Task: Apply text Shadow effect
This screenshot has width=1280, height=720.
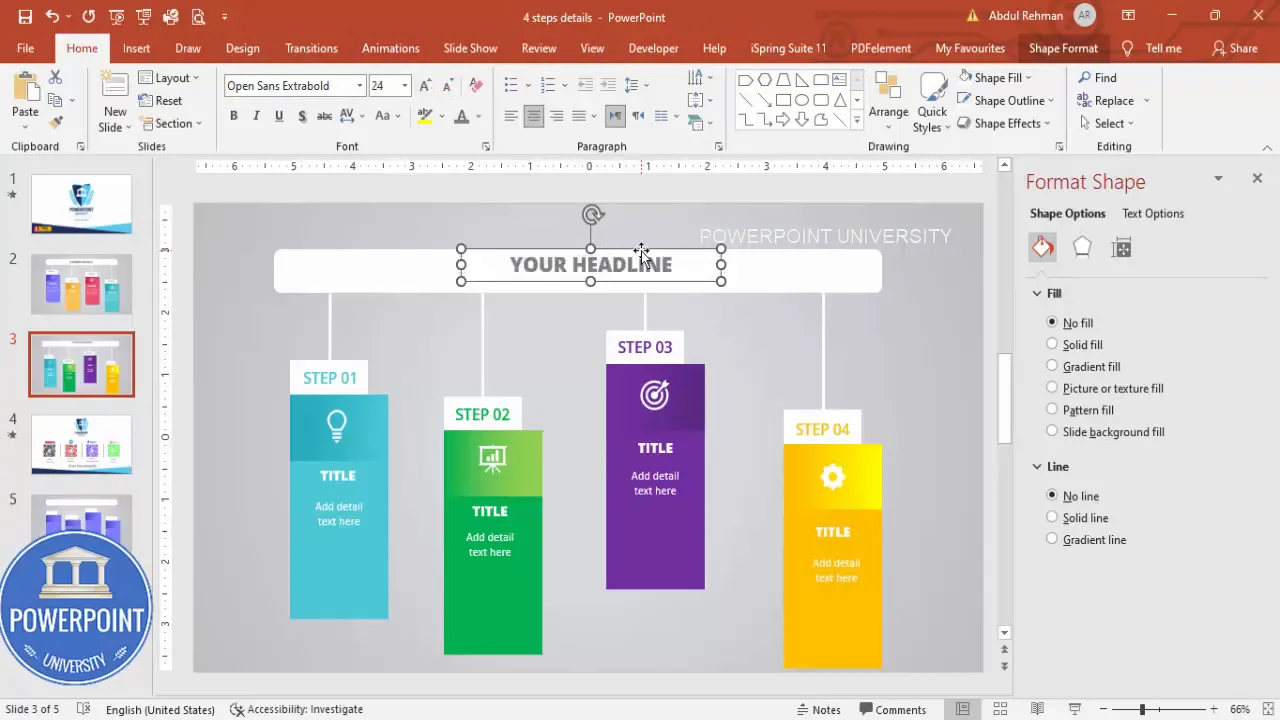Action: [302, 116]
